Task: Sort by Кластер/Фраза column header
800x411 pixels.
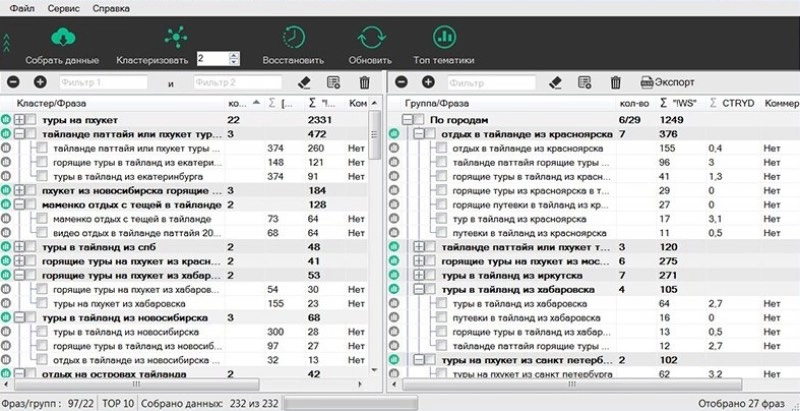Action: coord(52,104)
